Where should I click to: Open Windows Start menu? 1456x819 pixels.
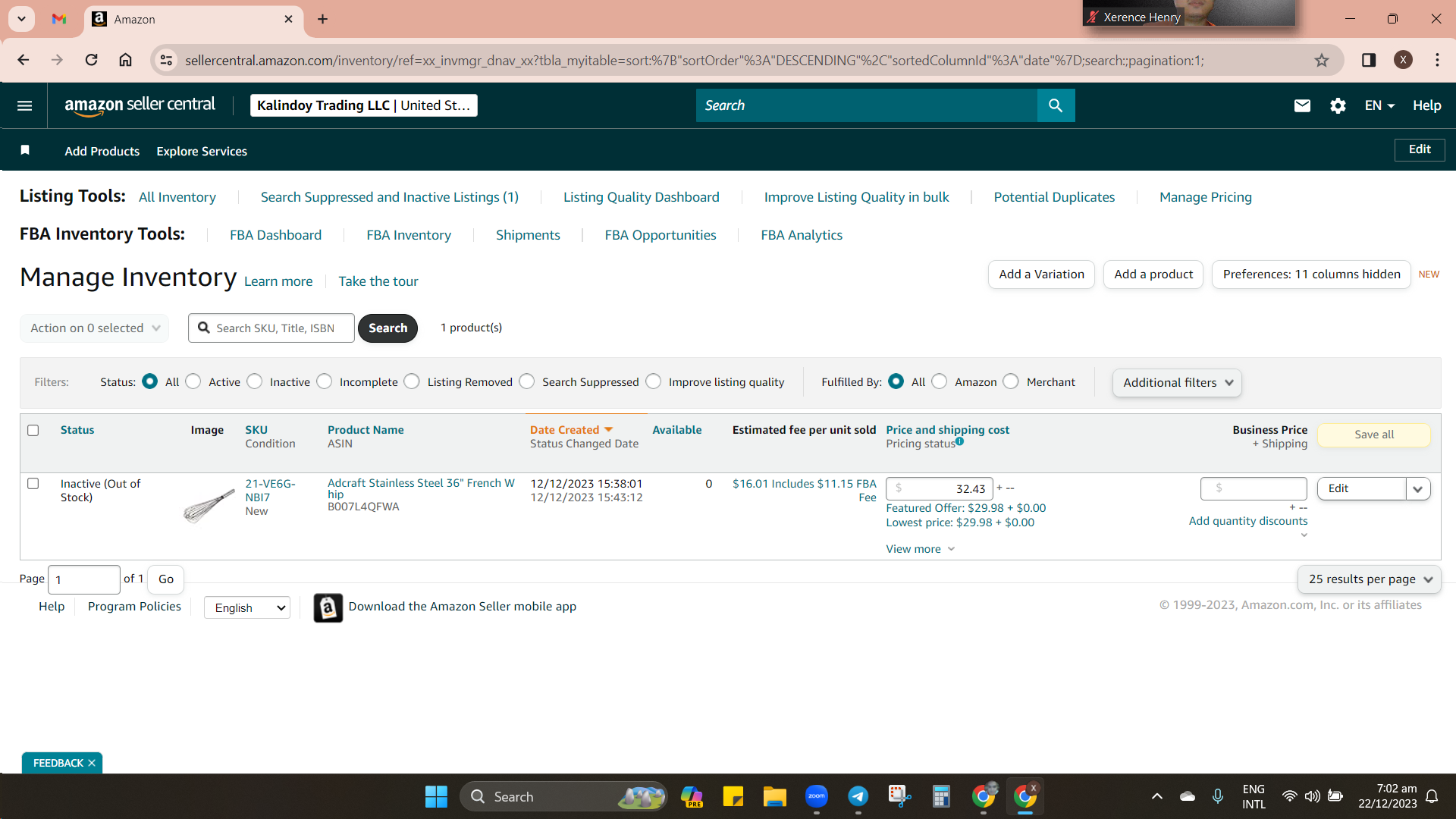click(x=436, y=796)
